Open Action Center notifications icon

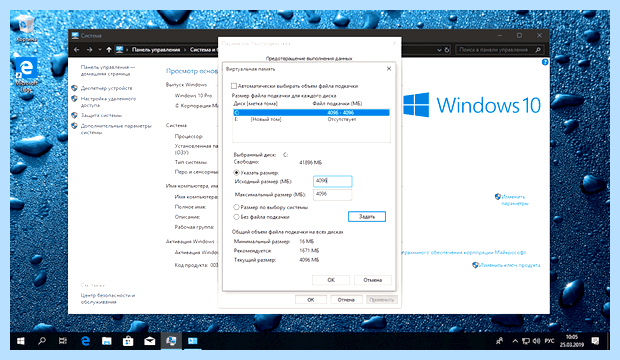coord(595,341)
